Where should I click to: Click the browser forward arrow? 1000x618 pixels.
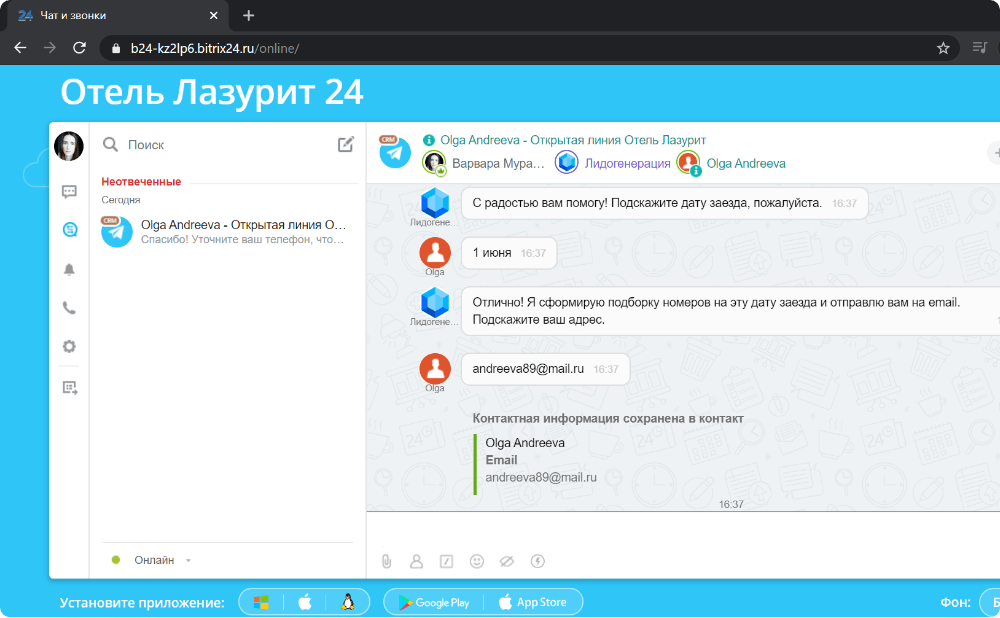click(50, 48)
